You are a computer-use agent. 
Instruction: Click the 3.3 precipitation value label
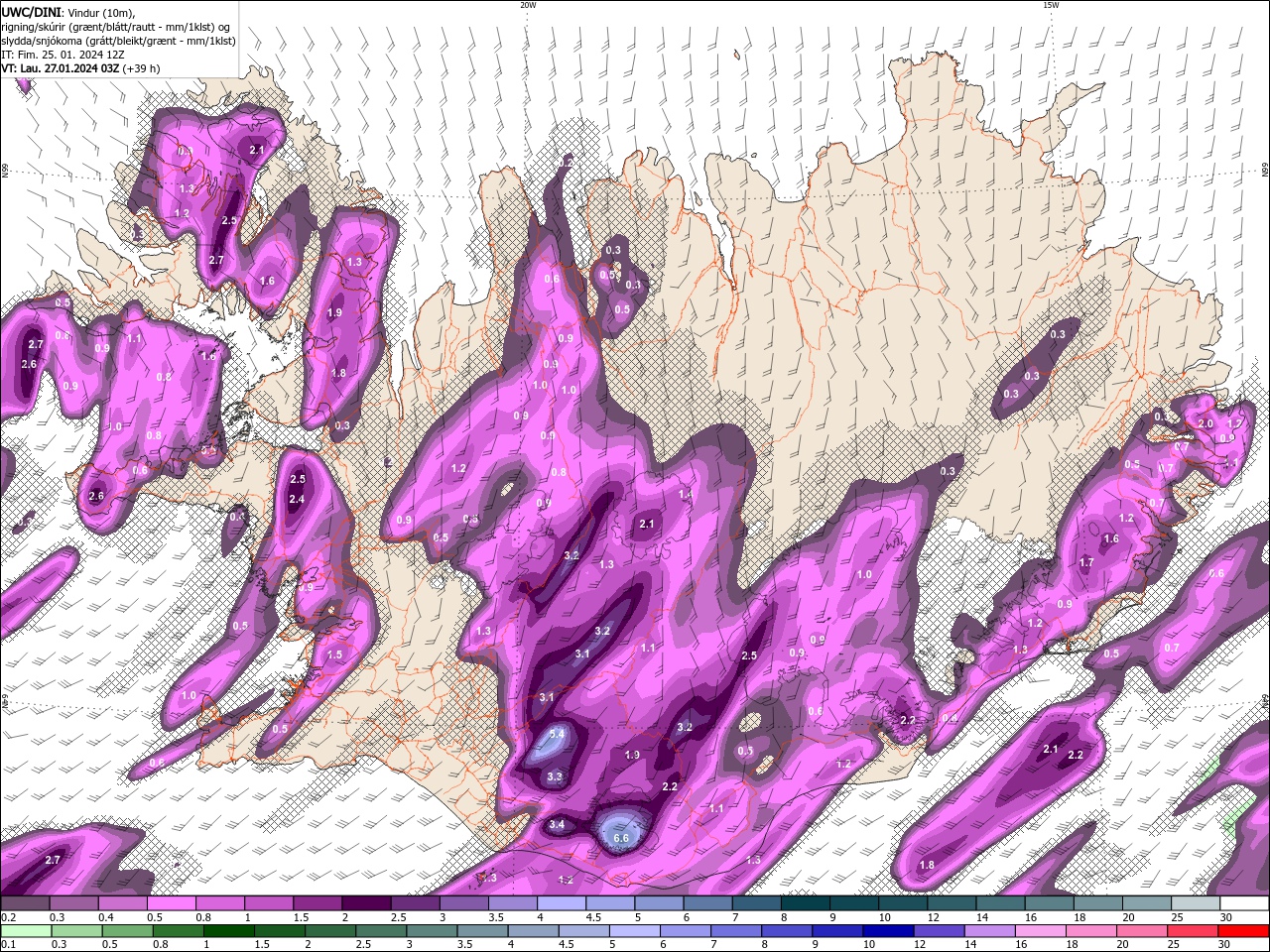coord(555,776)
